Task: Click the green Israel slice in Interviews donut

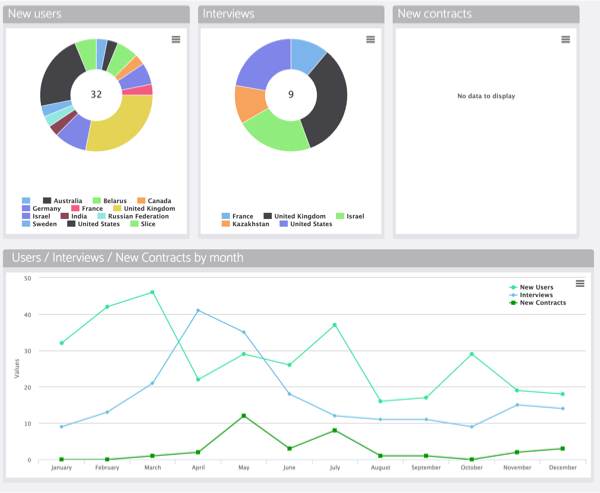Action: tap(277, 133)
